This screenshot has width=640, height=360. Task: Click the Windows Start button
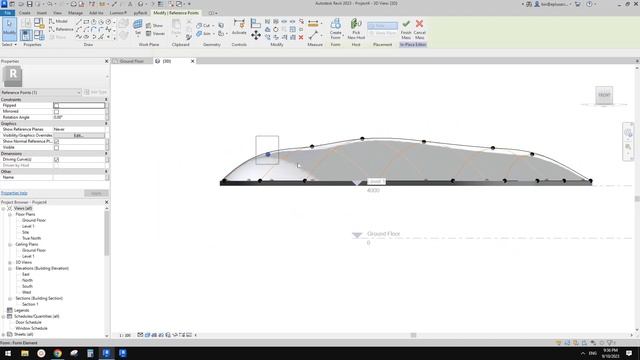pyautogui.click(x=8, y=353)
